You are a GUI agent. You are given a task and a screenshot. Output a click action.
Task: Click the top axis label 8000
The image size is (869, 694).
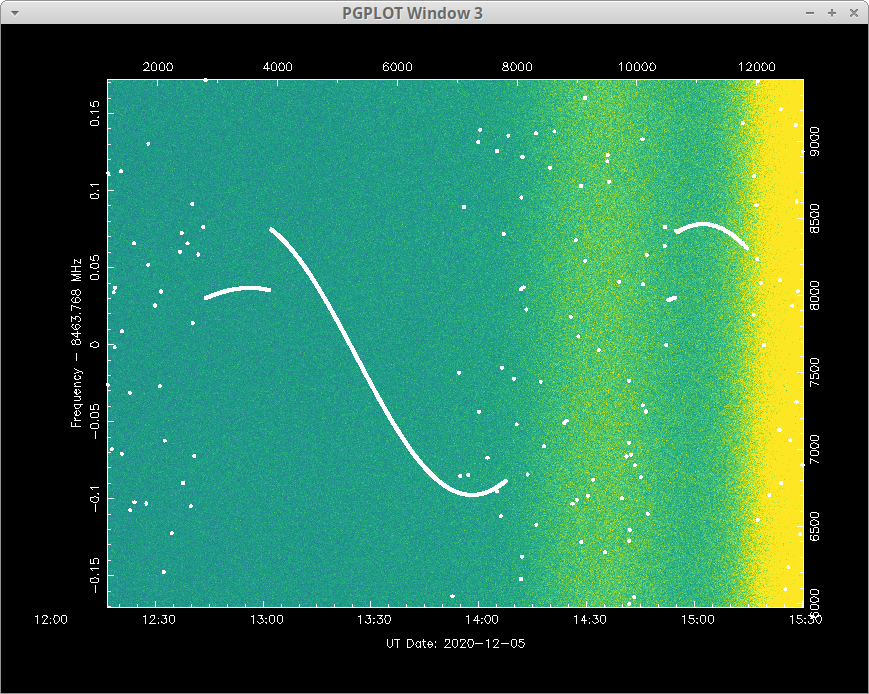(x=517, y=67)
